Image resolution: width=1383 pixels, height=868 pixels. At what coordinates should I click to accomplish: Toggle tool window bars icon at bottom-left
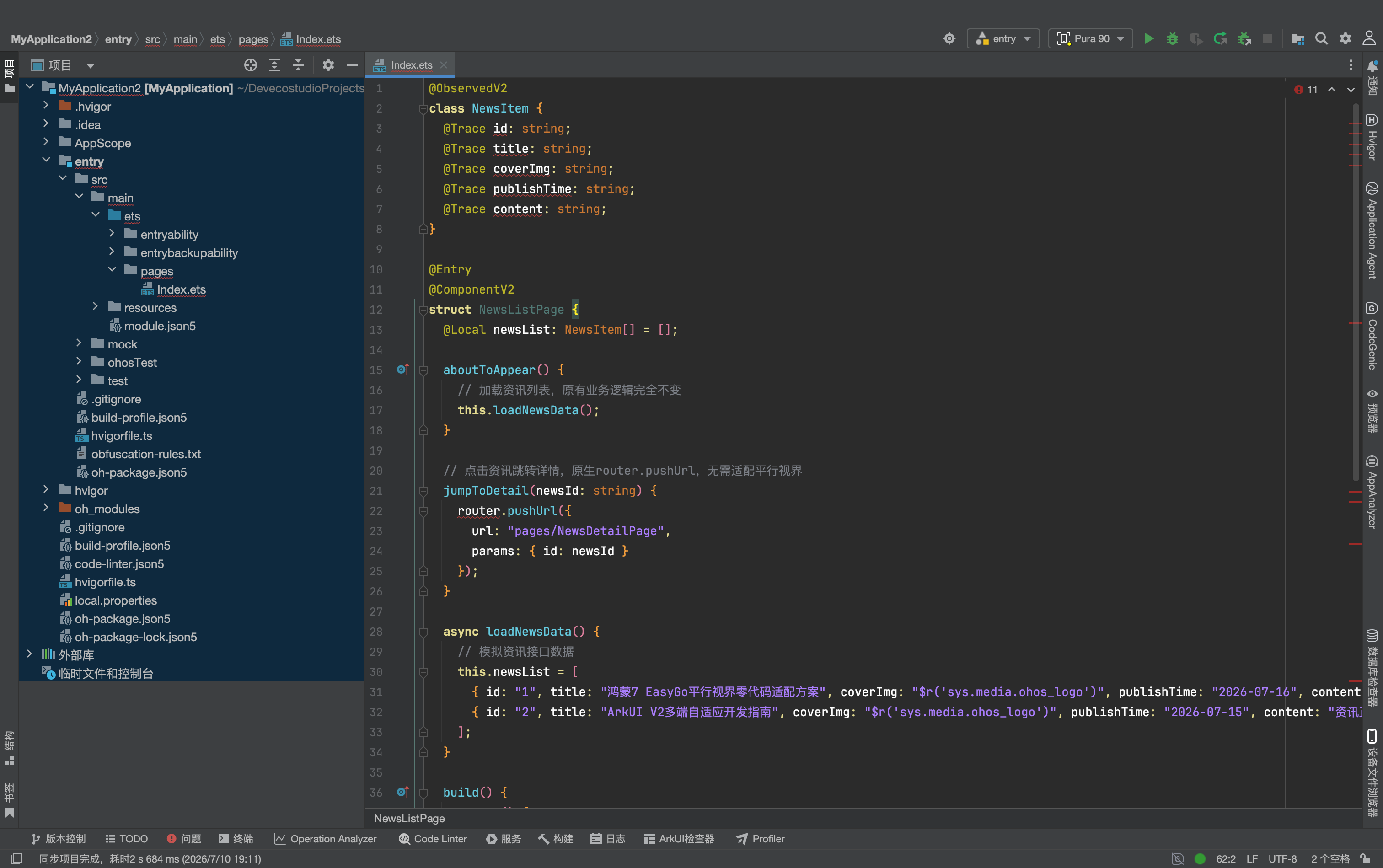tap(16, 859)
